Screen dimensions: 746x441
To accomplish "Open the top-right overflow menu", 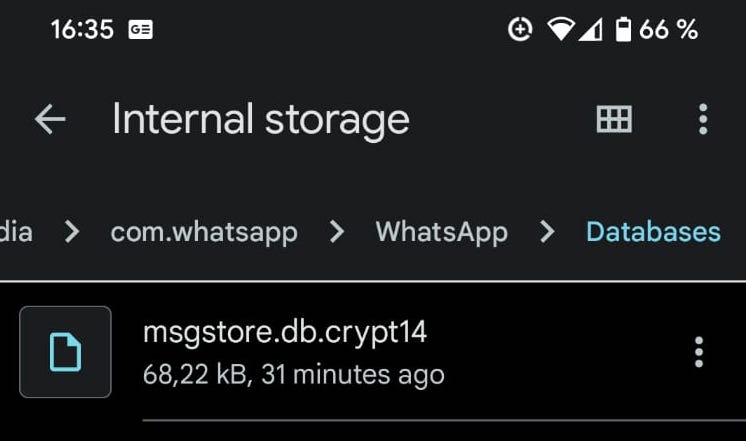I will coord(703,120).
